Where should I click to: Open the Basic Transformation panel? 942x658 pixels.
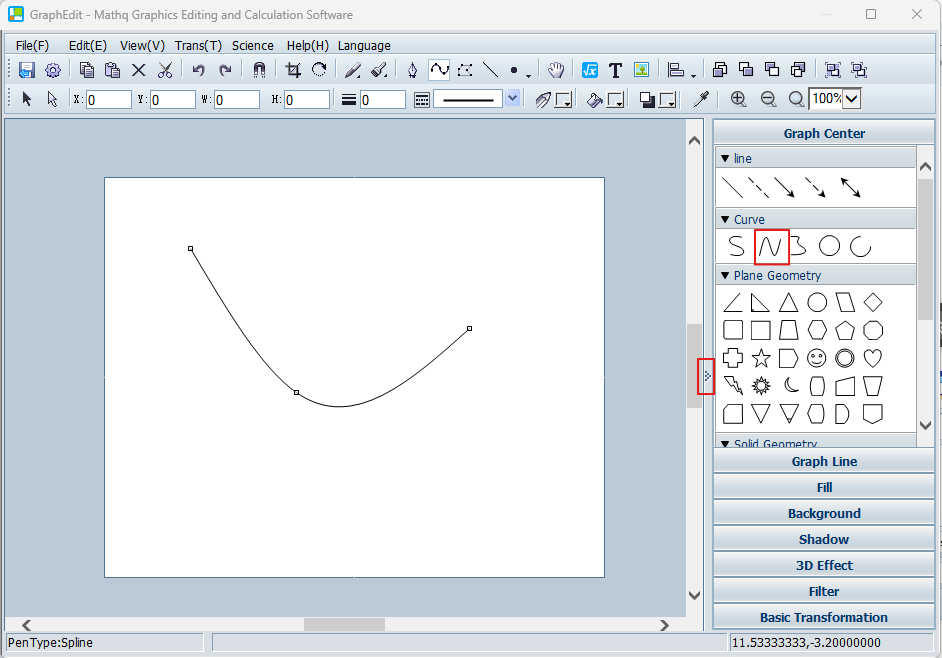click(x=824, y=617)
